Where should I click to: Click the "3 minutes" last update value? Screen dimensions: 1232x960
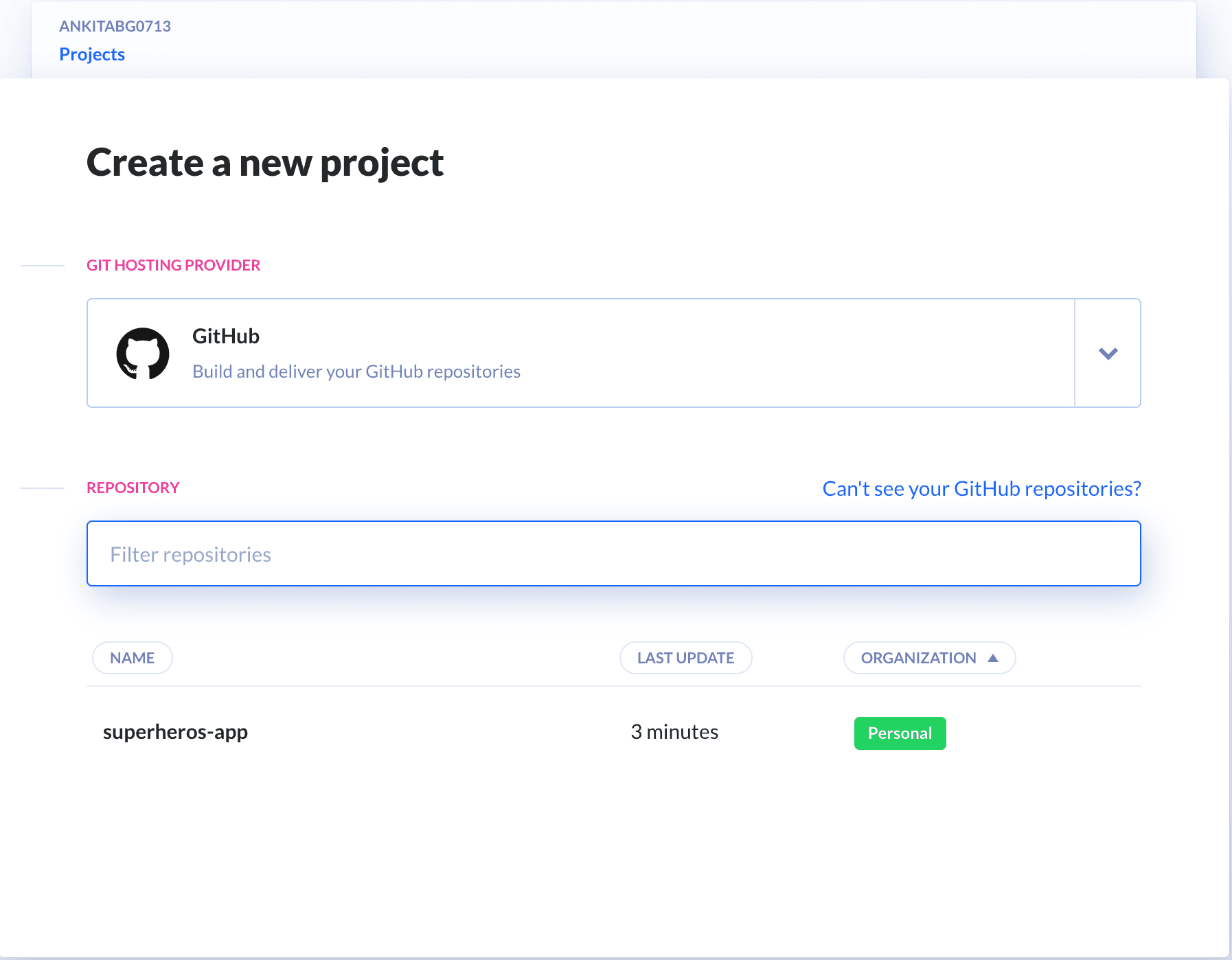pyautogui.click(x=675, y=731)
